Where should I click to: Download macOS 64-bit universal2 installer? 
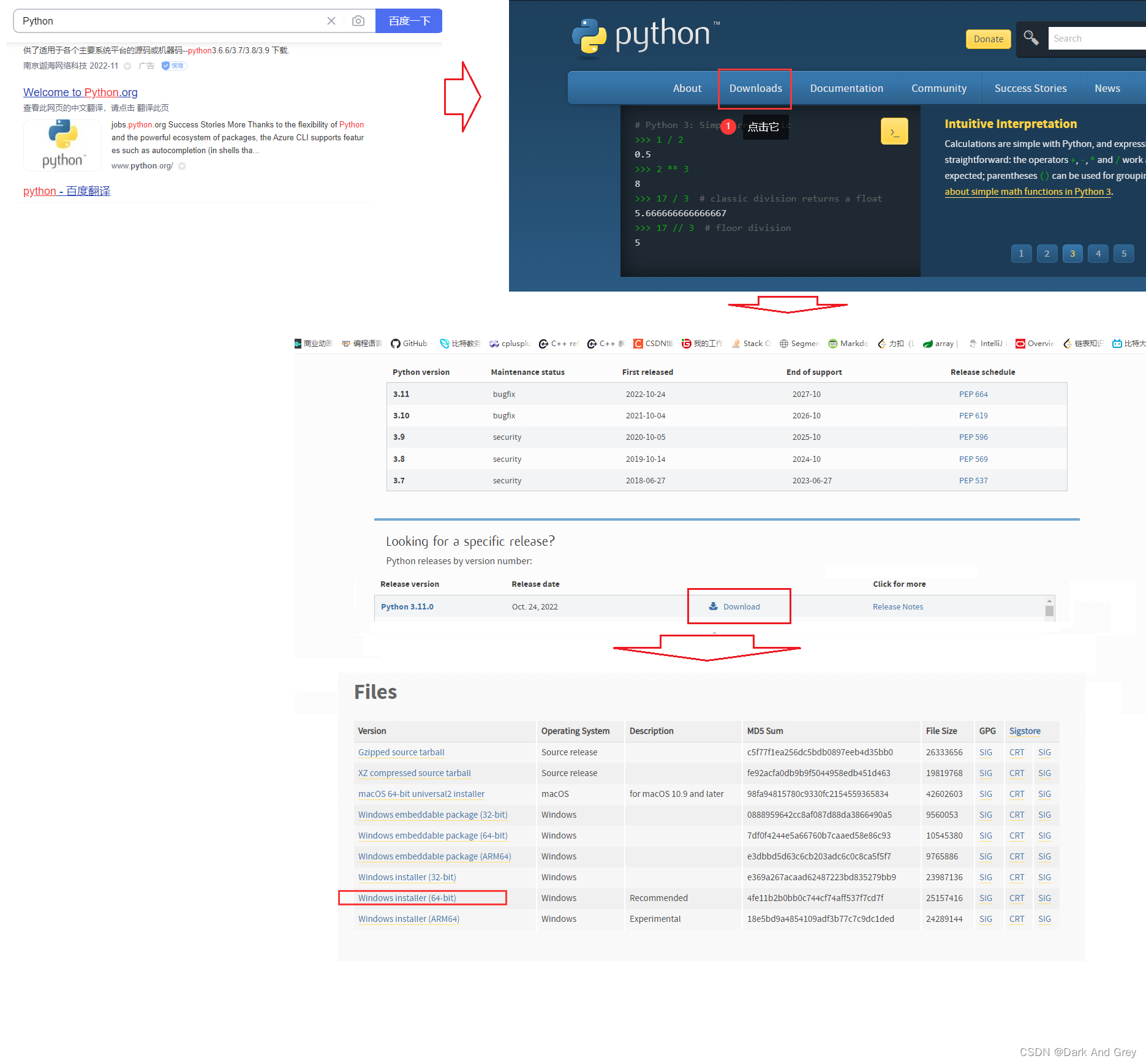click(x=421, y=794)
